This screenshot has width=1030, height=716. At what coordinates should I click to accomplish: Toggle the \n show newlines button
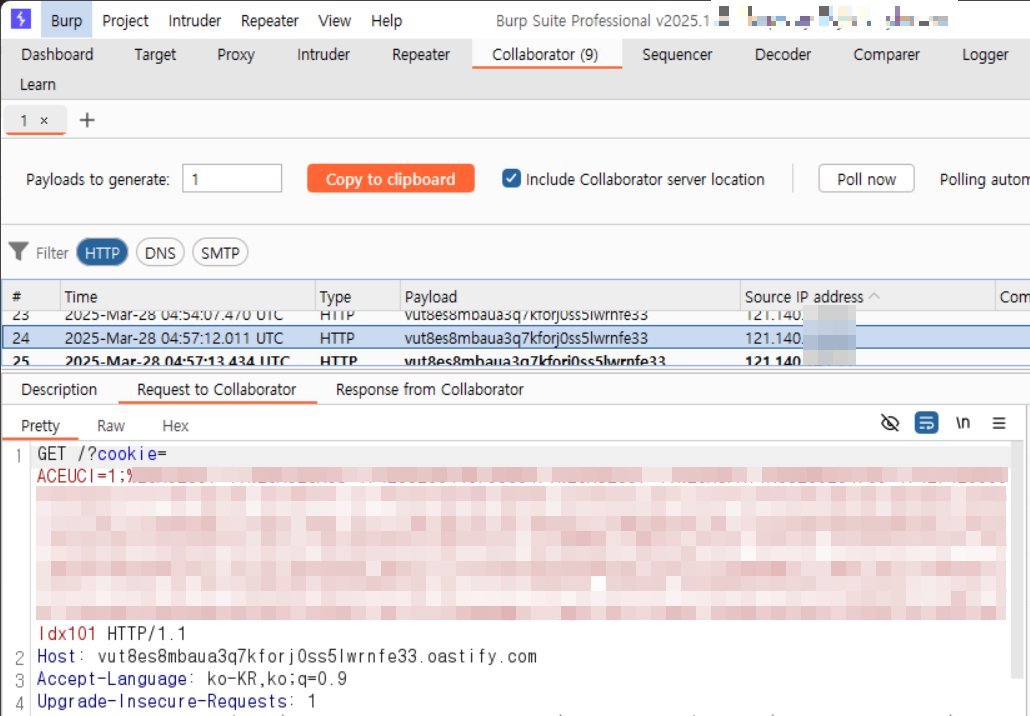[962, 423]
